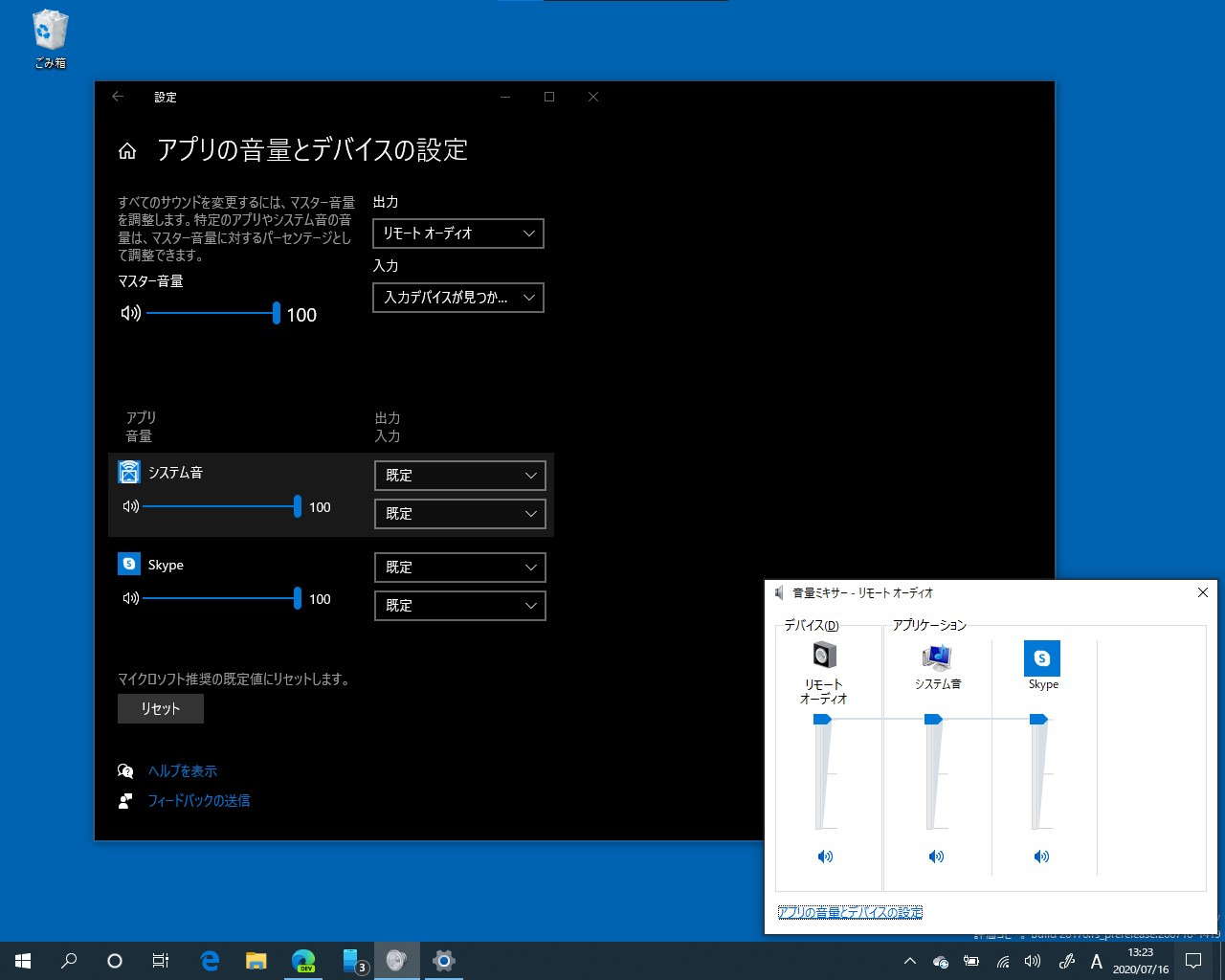The width and height of the screenshot is (1225, 980).
Task: Expand the システム音 output 既定 dropdown
Action: (460, 476)
